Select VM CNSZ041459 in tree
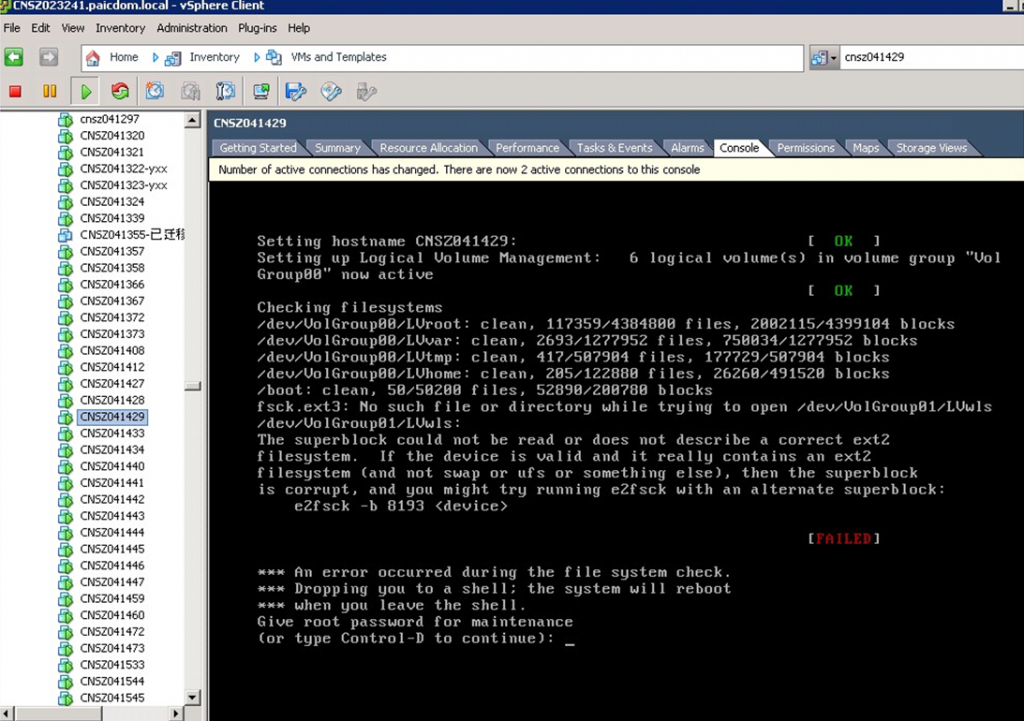Image resolution: width=1024 pixels, height=721 pixels. click(x=112, y=599)
